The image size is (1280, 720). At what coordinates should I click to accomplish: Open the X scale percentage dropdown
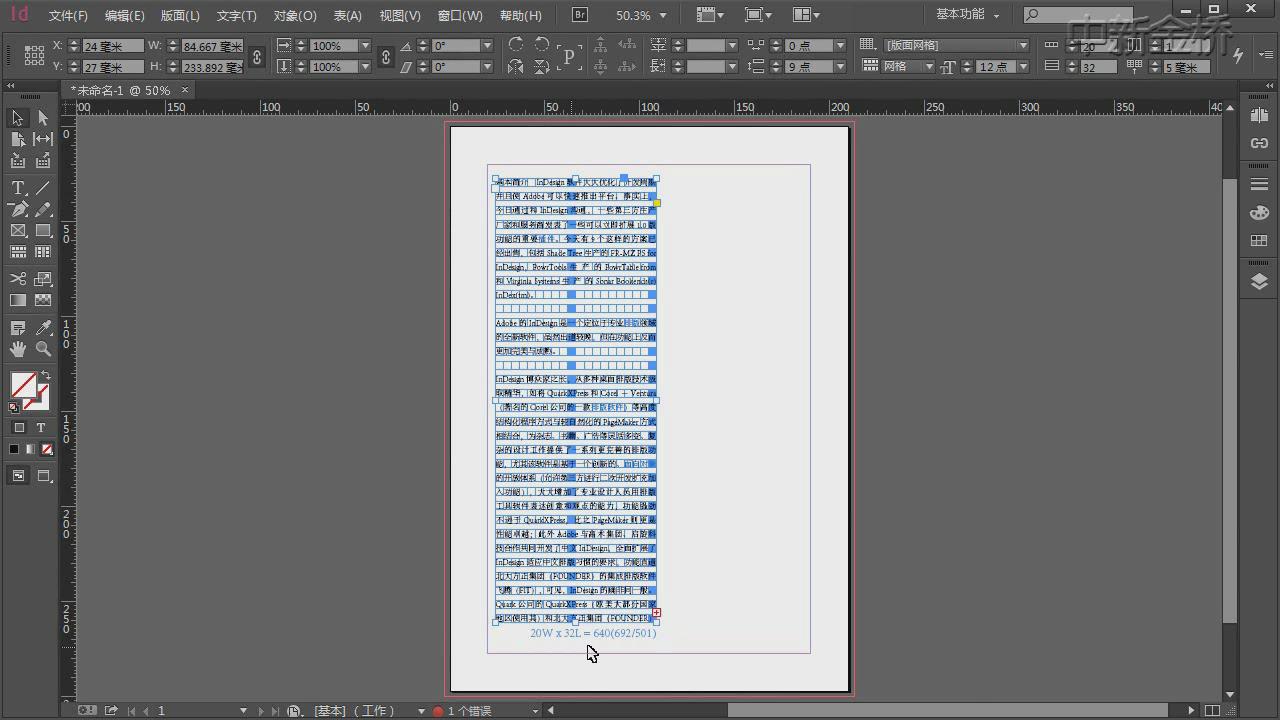coord(364,46)
